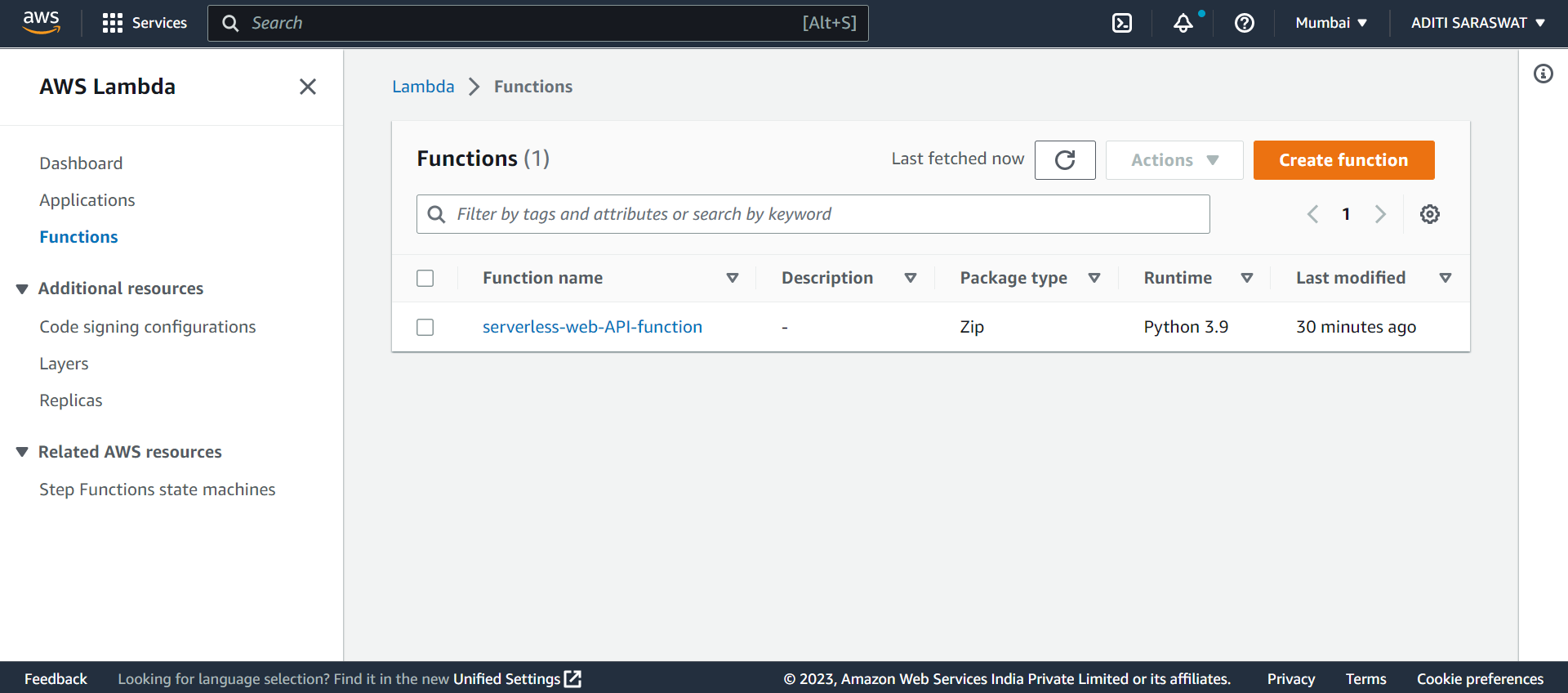
Task: Click the AWS home logo
Action: (41, 22)
